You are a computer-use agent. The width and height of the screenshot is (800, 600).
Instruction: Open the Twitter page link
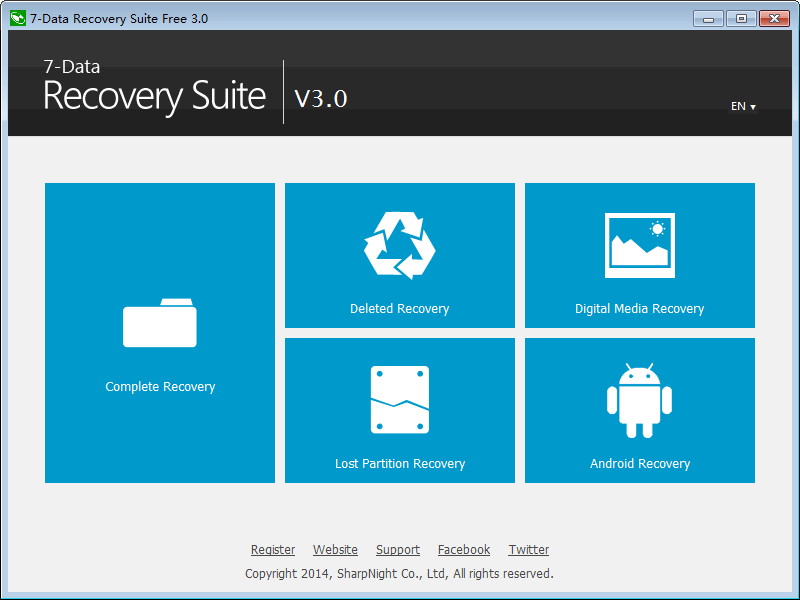point(528,549)
